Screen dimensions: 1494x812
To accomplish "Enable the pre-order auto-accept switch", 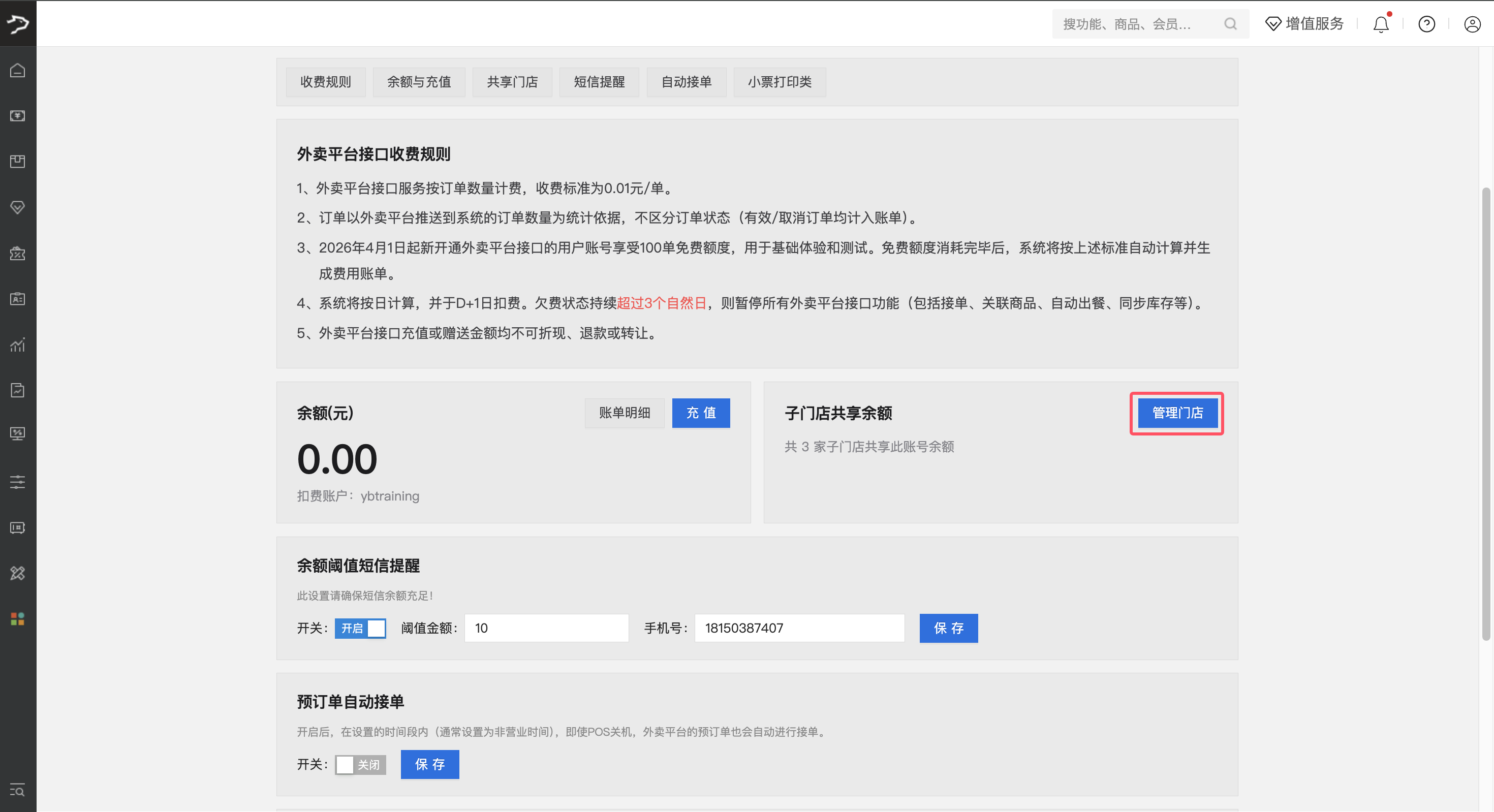I will 360,764.
